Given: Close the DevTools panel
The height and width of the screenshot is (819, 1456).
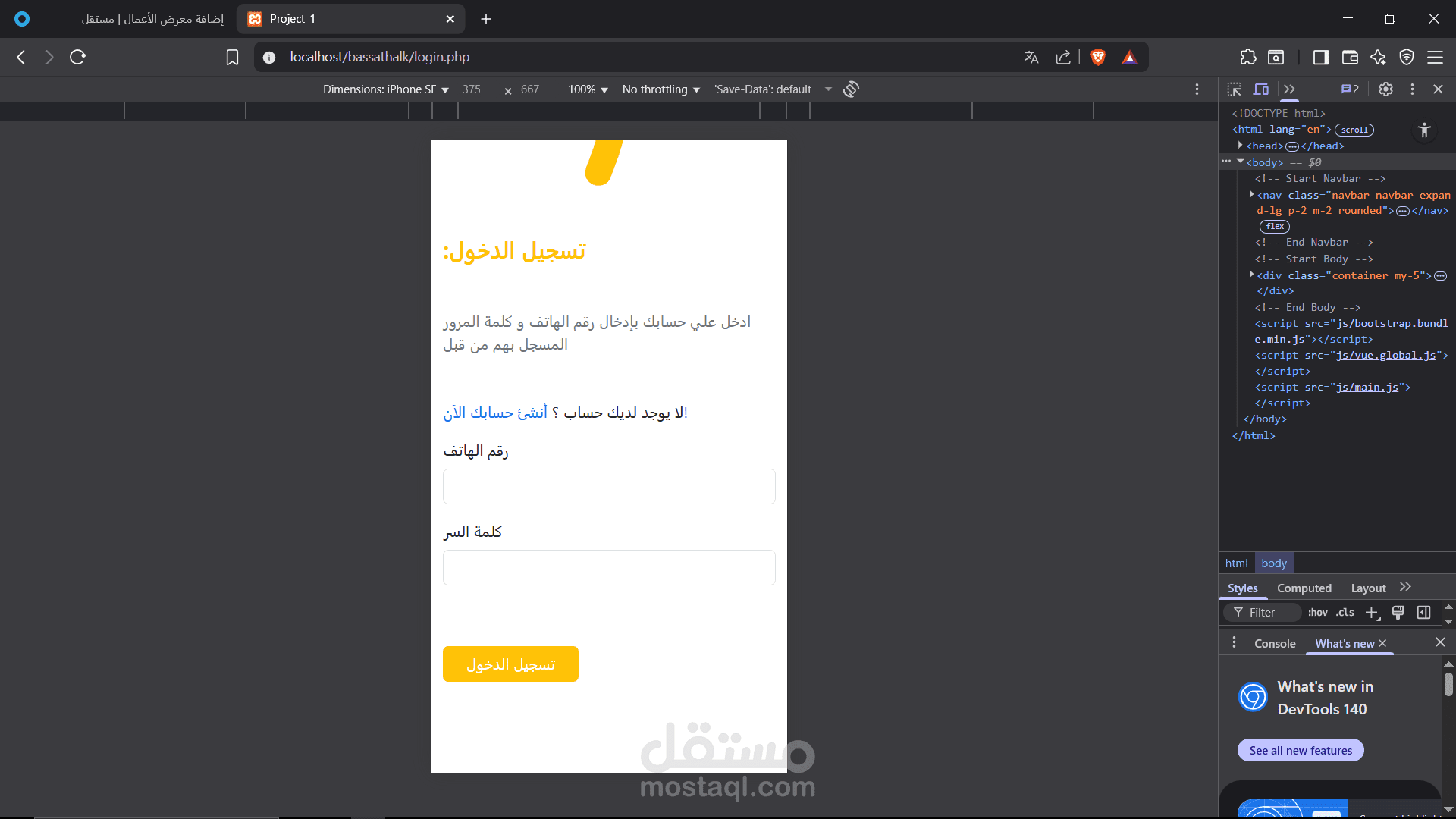Looking at the screenshot, I should (x=1438, y=89).
